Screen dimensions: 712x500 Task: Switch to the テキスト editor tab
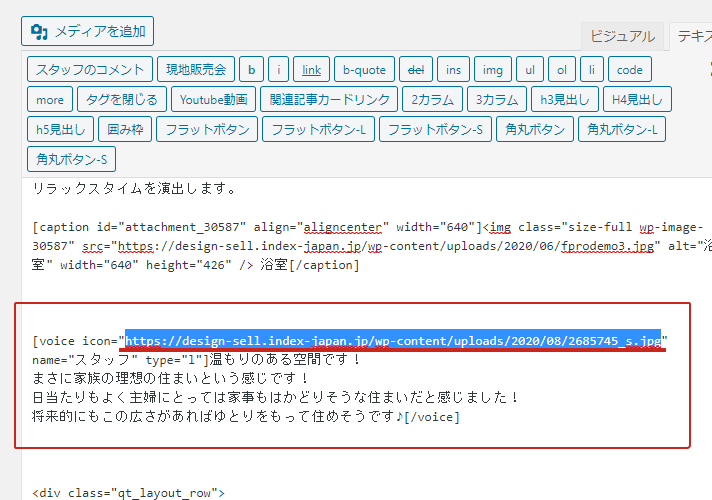[692, 36]
